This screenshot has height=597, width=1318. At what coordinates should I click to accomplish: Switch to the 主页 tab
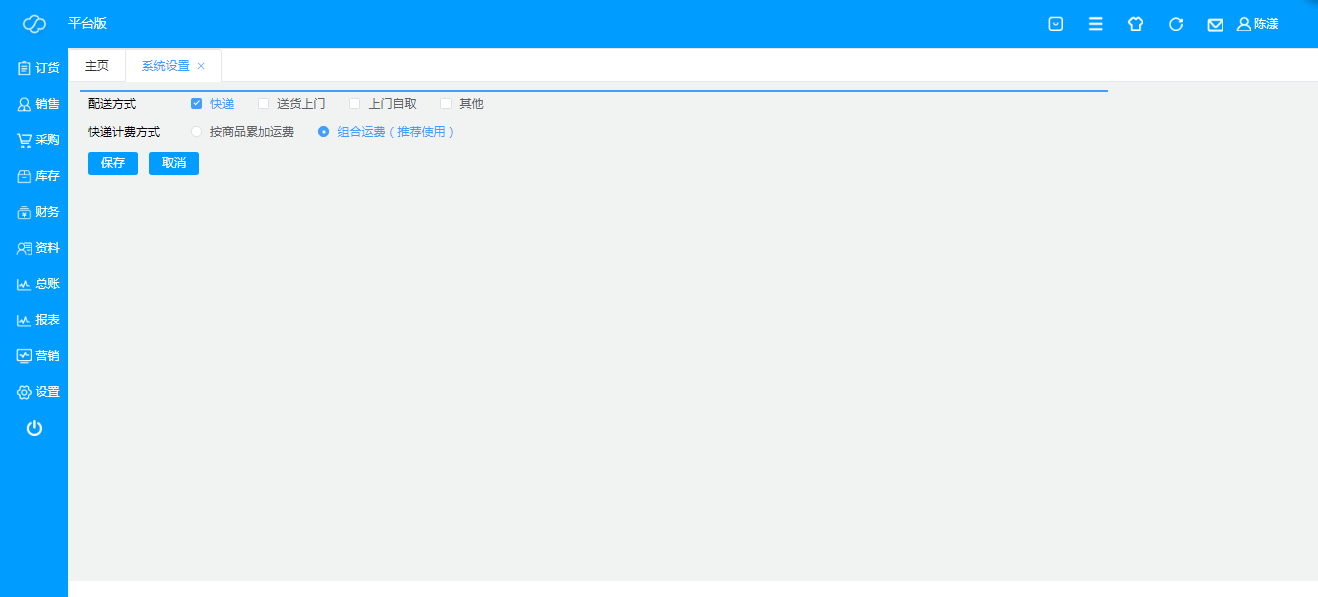pos(97,65)
